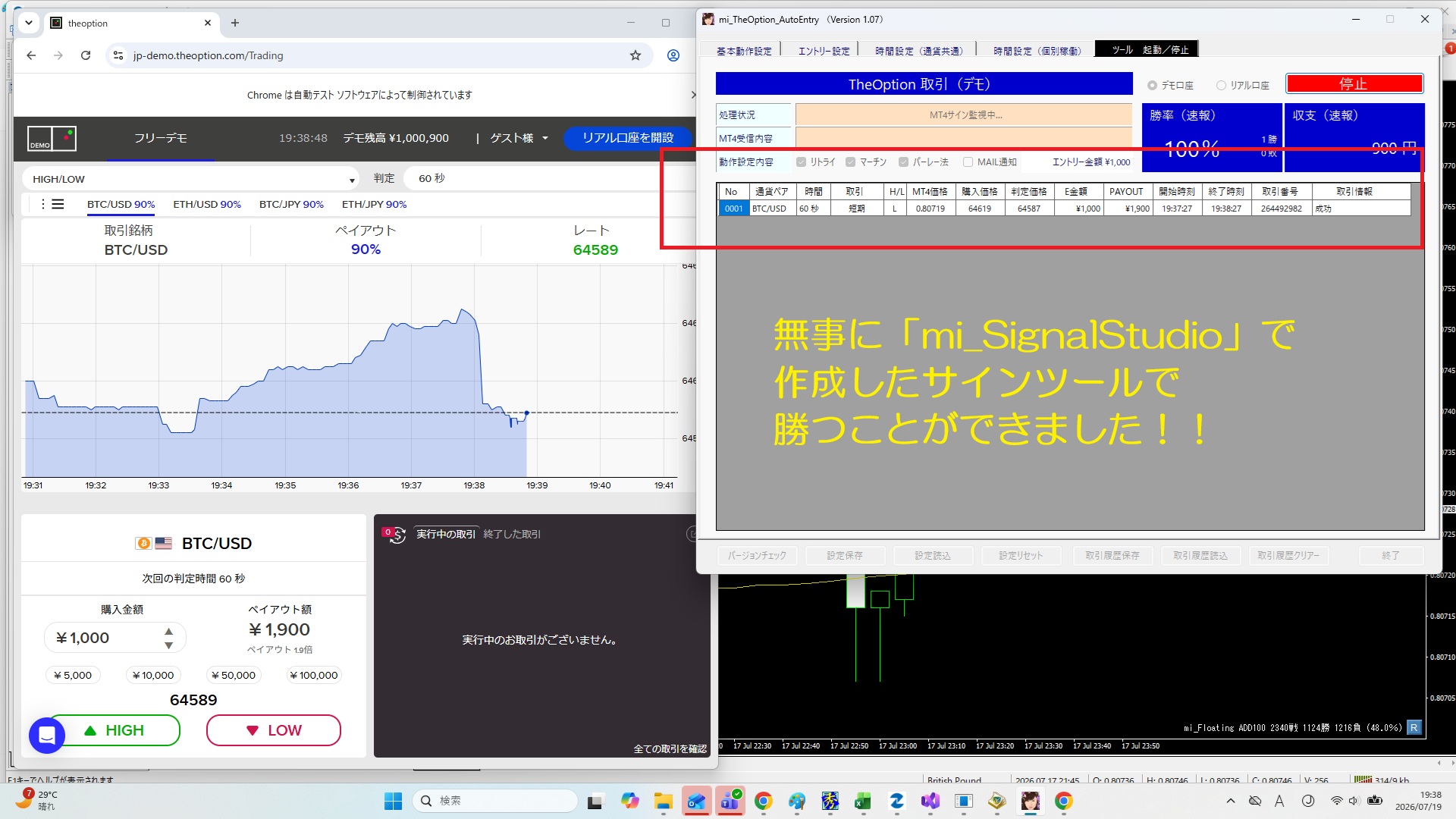This screenshot has height=819, width=1456.
Task: Close the Chrome automation notice bar
Action: 692,95
